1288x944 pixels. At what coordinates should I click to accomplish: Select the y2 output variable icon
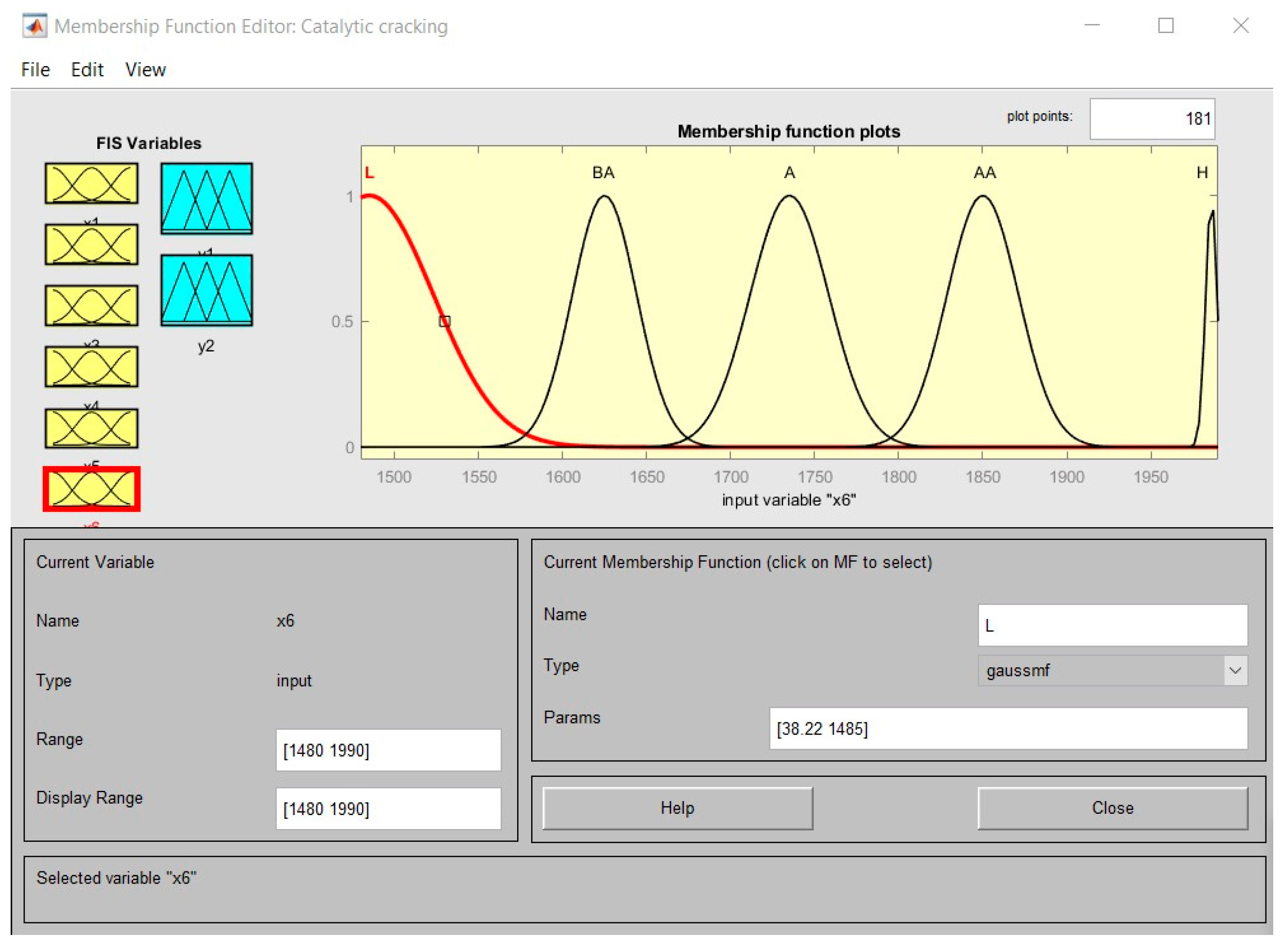click(x=207, y=290)
